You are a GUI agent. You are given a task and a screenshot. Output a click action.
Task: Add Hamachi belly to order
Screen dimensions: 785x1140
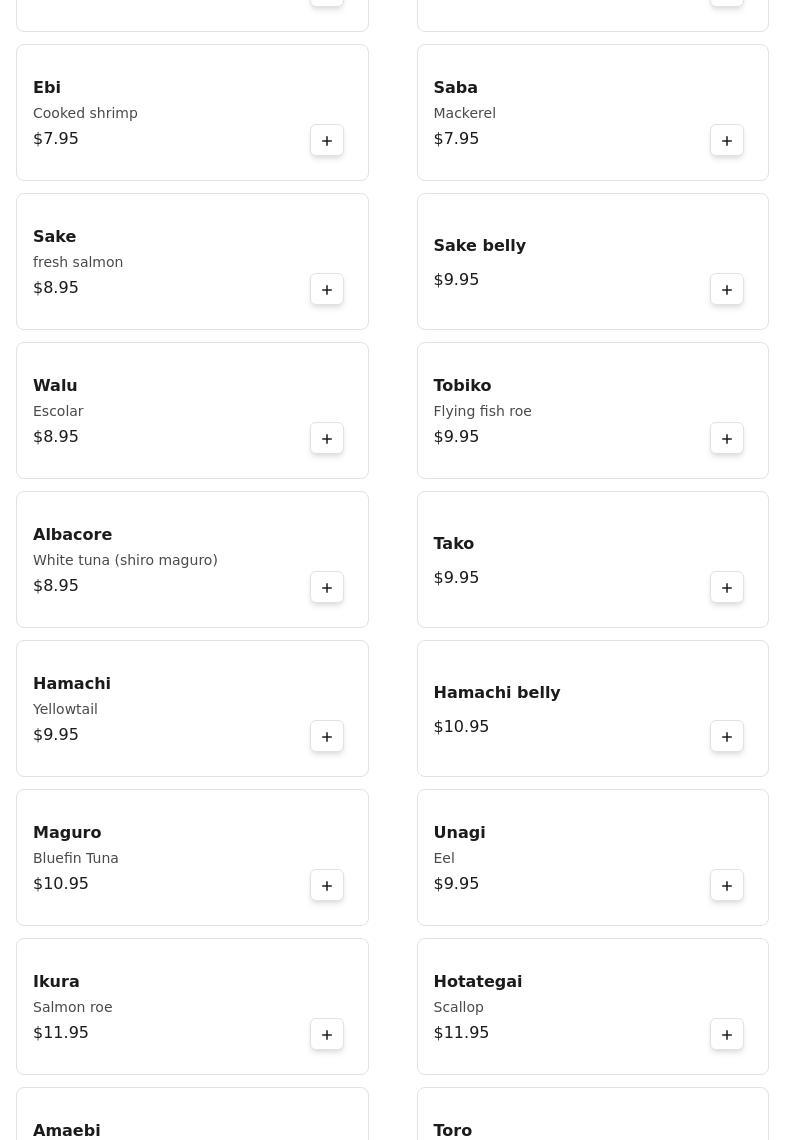[x=727, y=737]
